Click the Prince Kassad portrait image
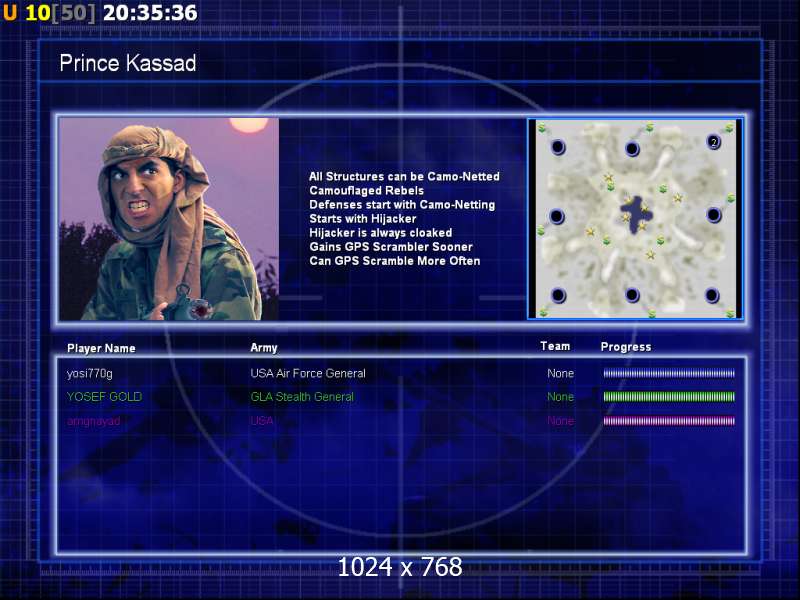Viewport: 800px width, 600px height. 169,219
